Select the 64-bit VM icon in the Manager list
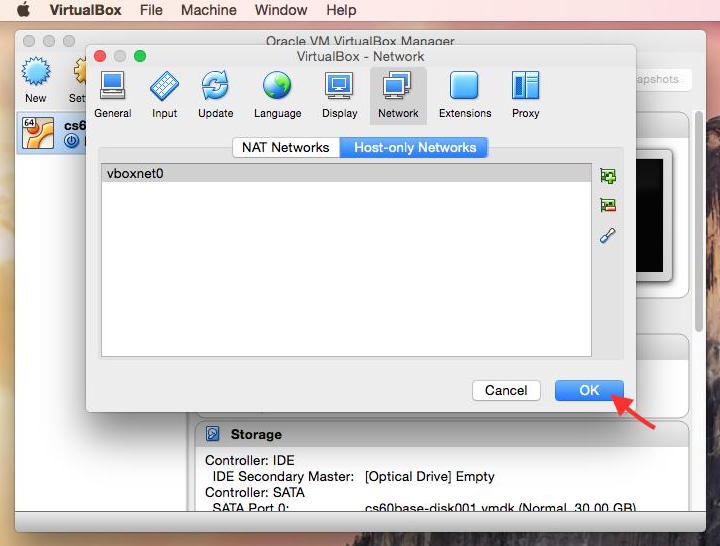 (x=38, y=133)
